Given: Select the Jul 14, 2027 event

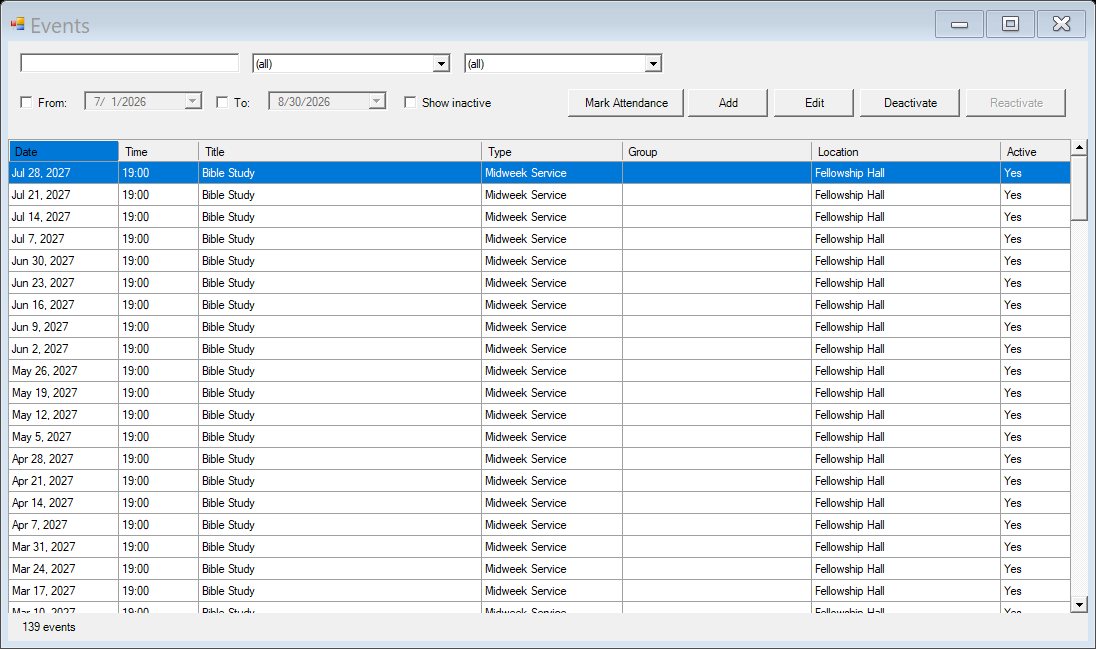Looking at the screenshot, I should pyautogui.click(x=539, y=217).
